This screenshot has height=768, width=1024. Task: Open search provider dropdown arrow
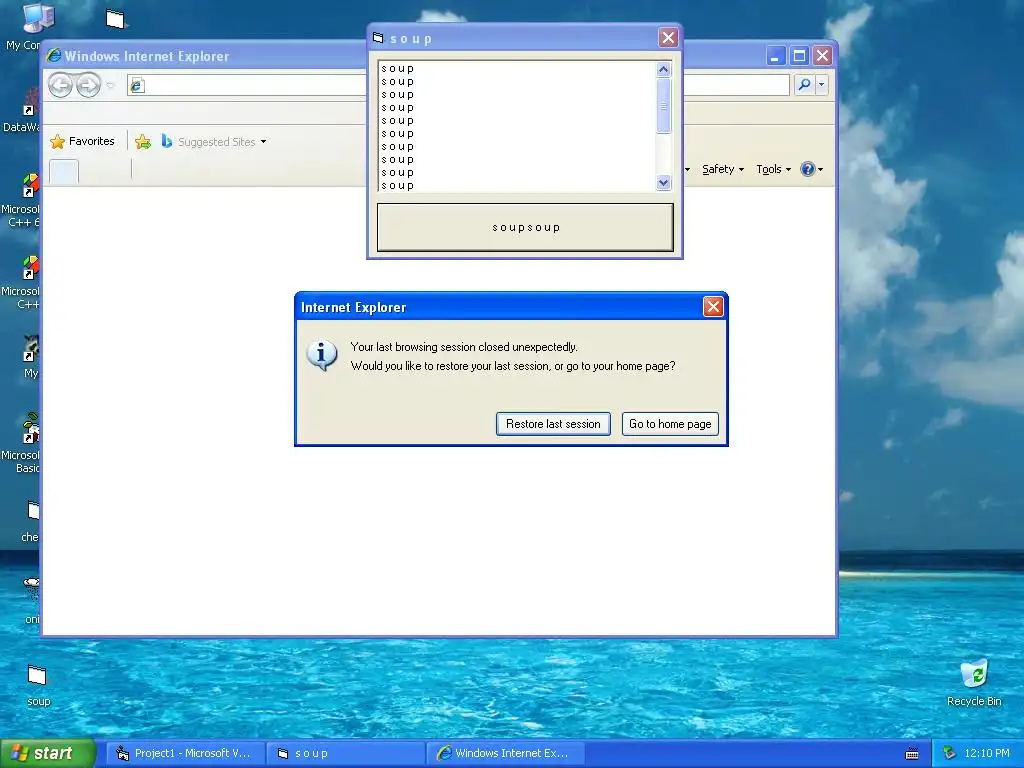(x=822, y=84)
